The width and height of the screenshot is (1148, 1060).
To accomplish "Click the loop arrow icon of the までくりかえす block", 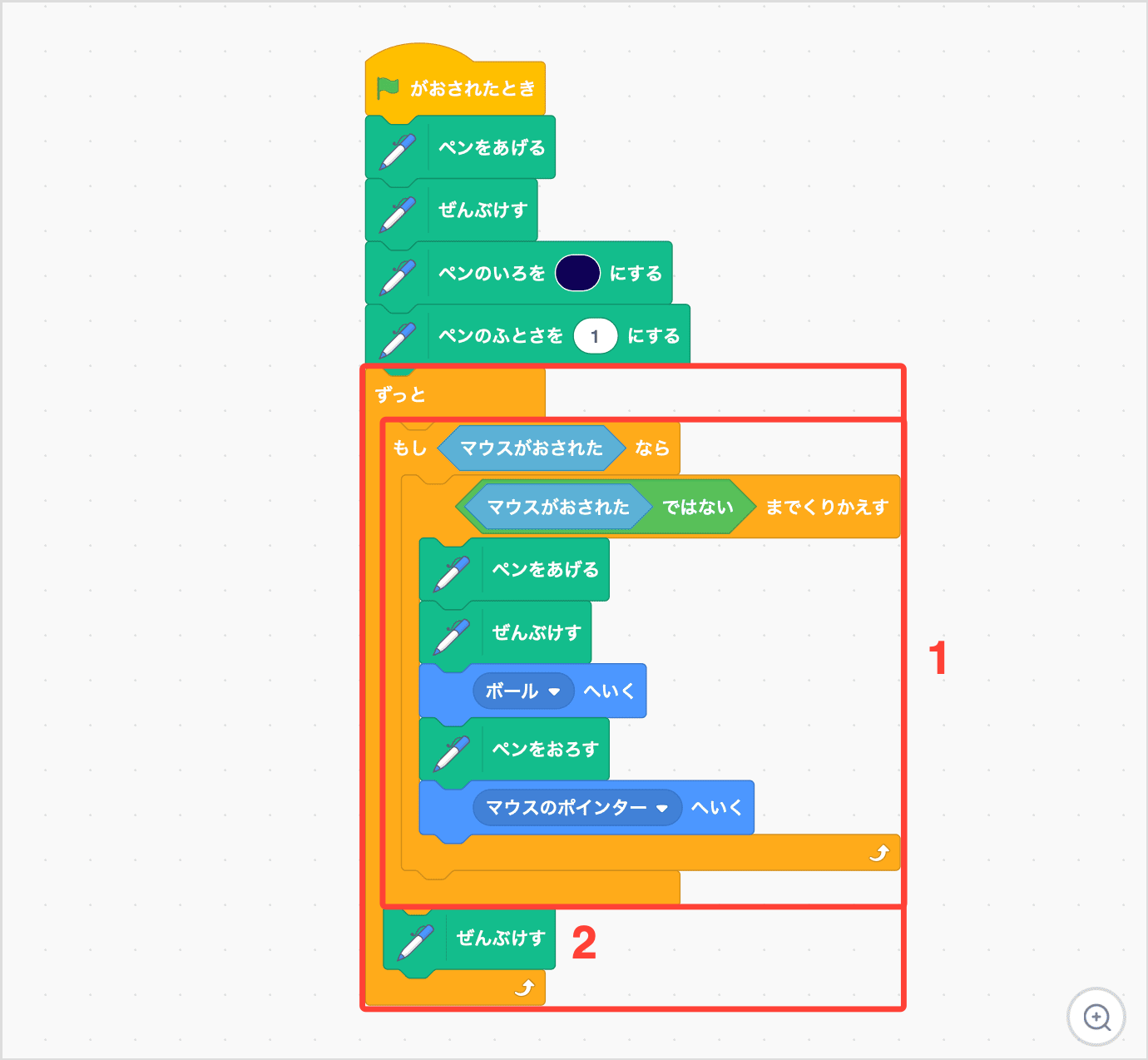I will coord(878,853).
